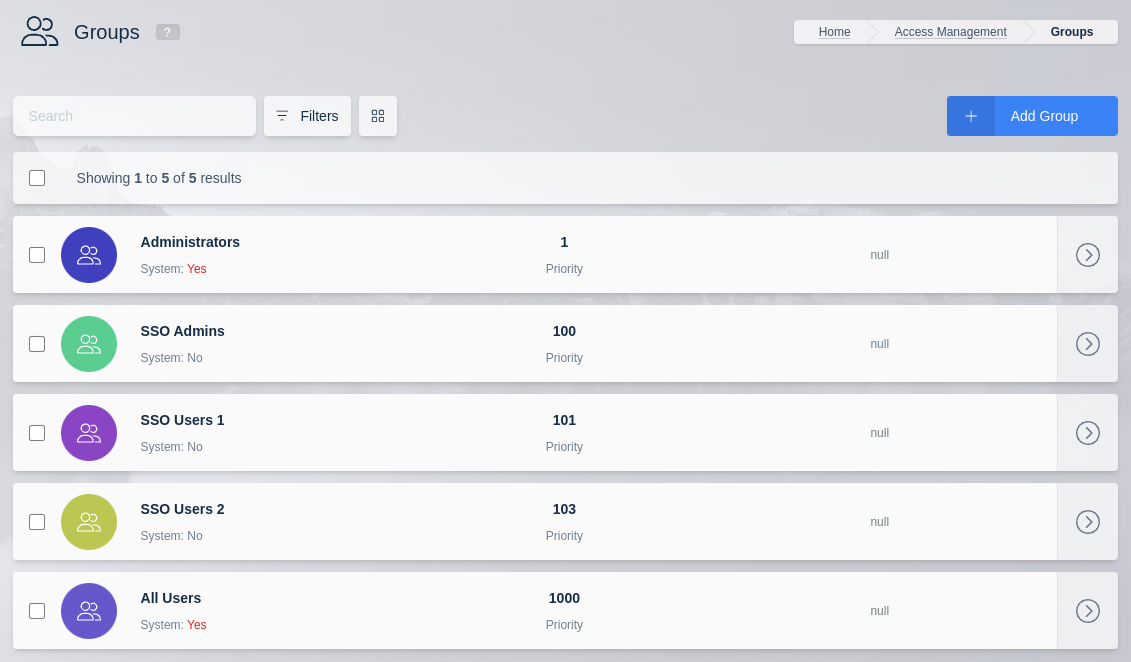Open the help question mark badge

167,32
